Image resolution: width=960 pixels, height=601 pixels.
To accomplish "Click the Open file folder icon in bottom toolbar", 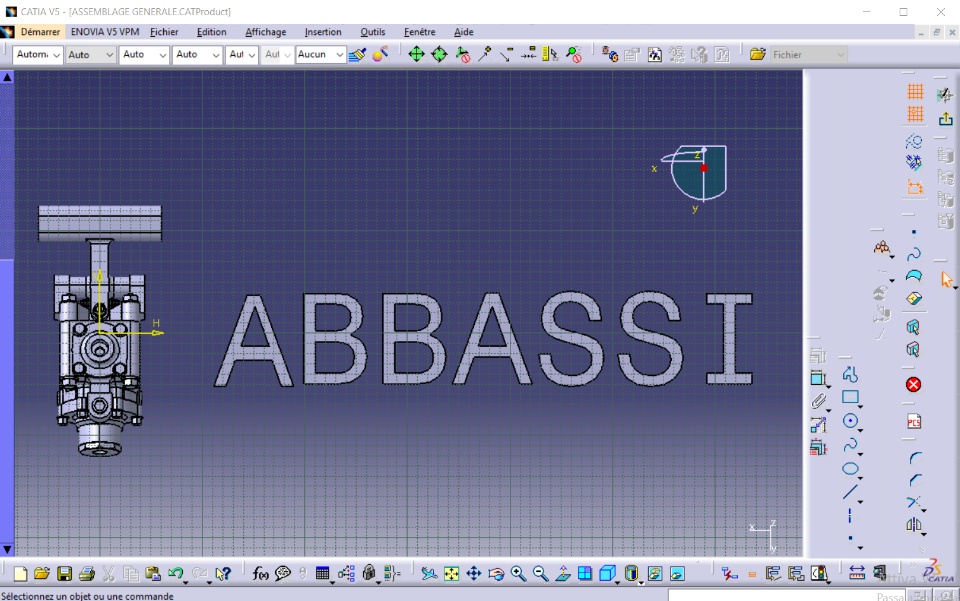I will [x=42, y=573].
